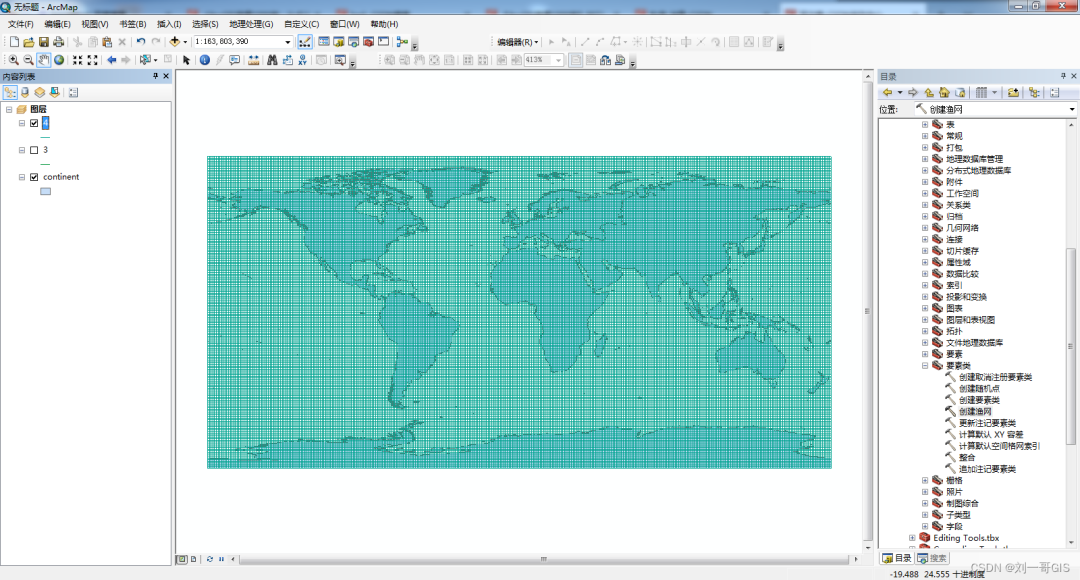Open the map scale dropdown
This screenshot has width=1080, height=580.
click(x=288, y=42)
